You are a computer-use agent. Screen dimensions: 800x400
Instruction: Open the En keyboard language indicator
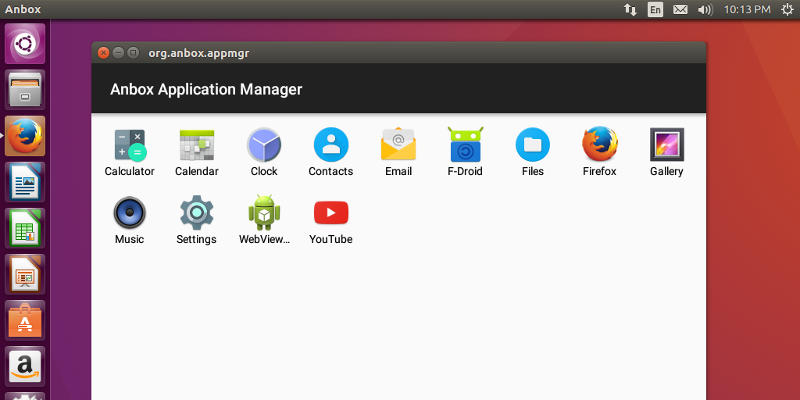click(656, 10)
